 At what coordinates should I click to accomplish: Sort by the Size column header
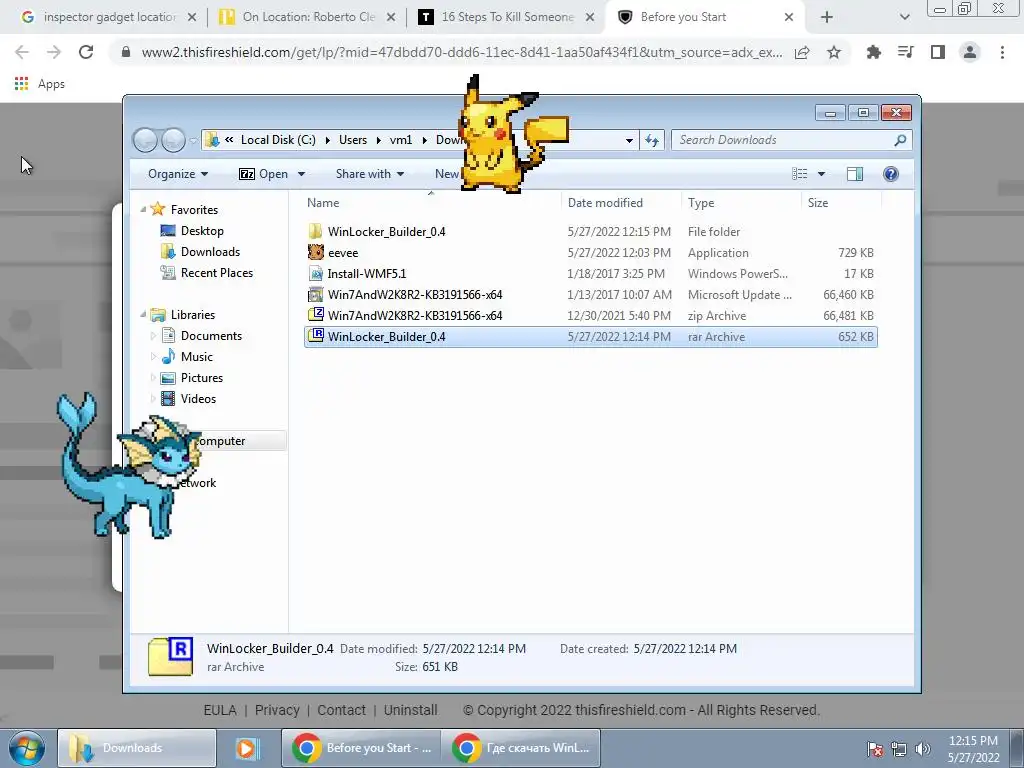coord(818,202)
